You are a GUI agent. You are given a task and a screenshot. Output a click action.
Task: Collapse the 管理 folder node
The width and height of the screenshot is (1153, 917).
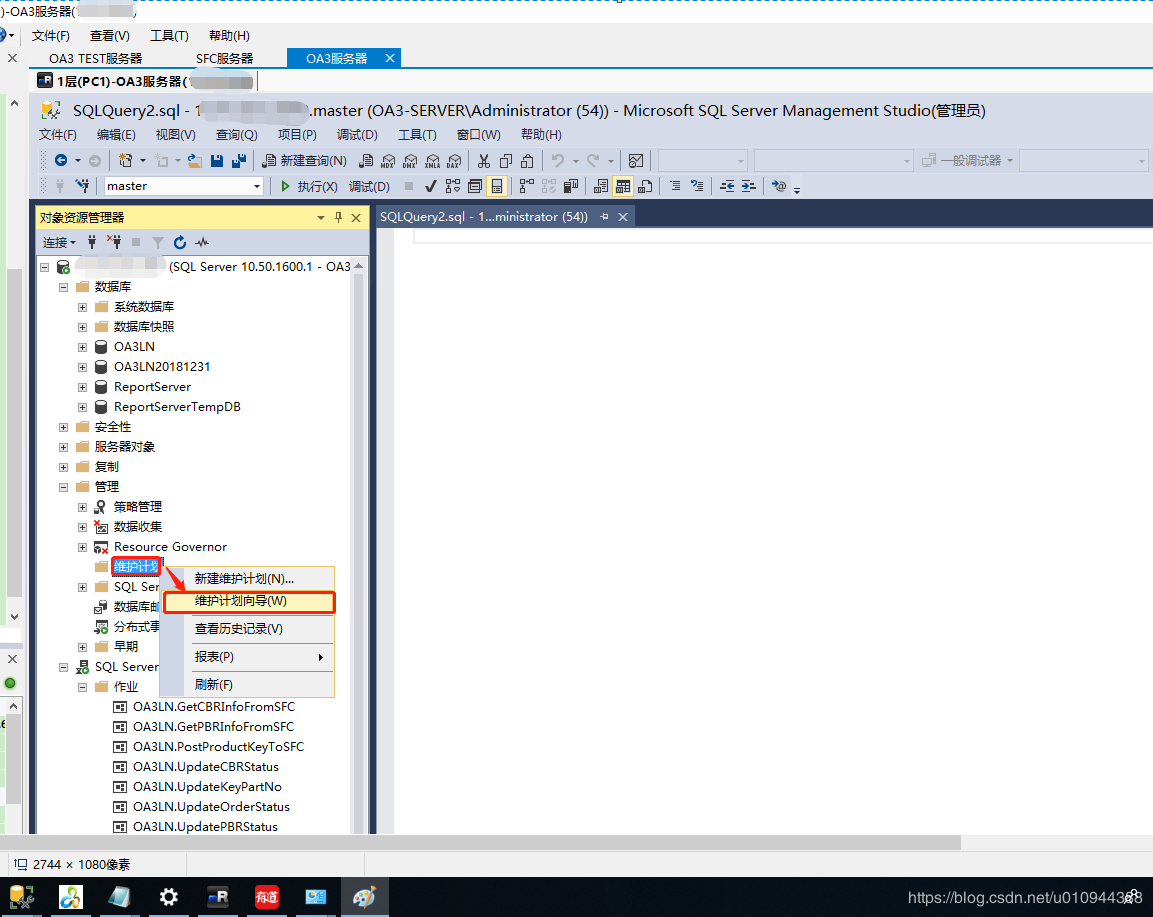(x=63, y=487)
